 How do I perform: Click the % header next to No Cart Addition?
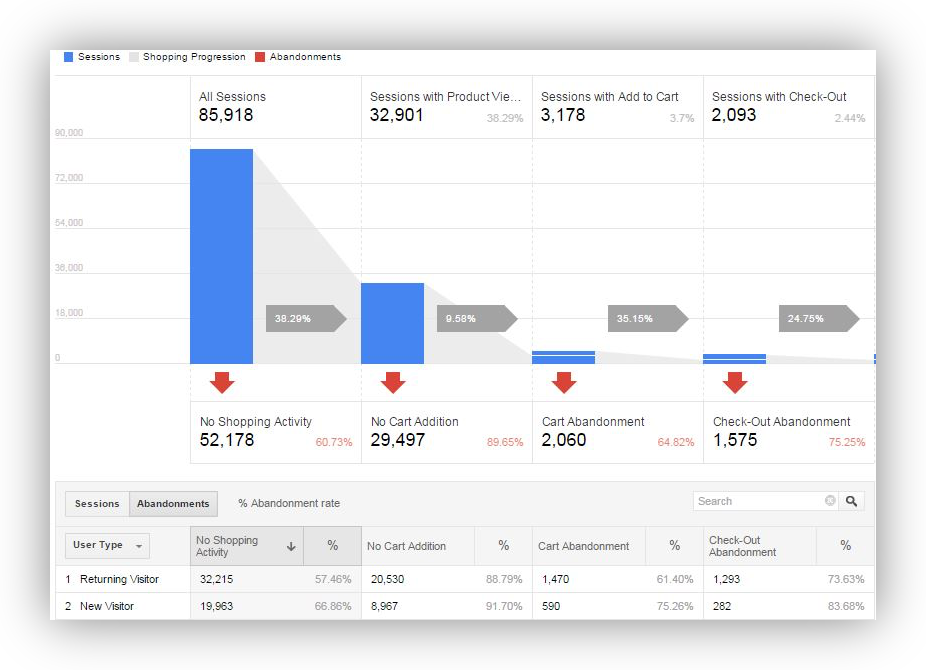tap(503, 546)
